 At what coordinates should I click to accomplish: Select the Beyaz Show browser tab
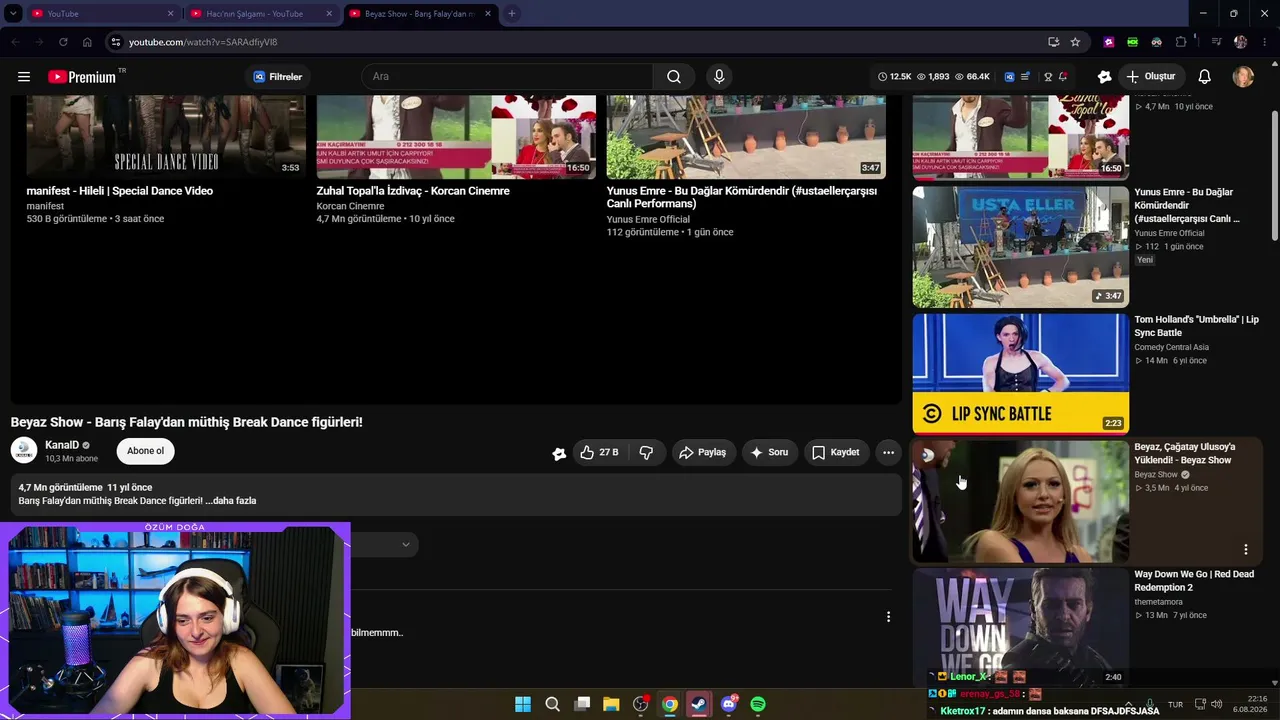pos(420,14)
